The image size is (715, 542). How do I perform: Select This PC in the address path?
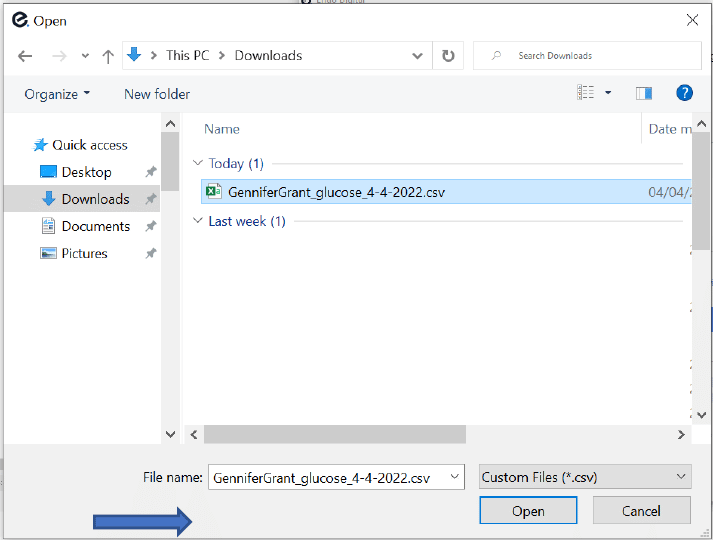pos(187,56)
